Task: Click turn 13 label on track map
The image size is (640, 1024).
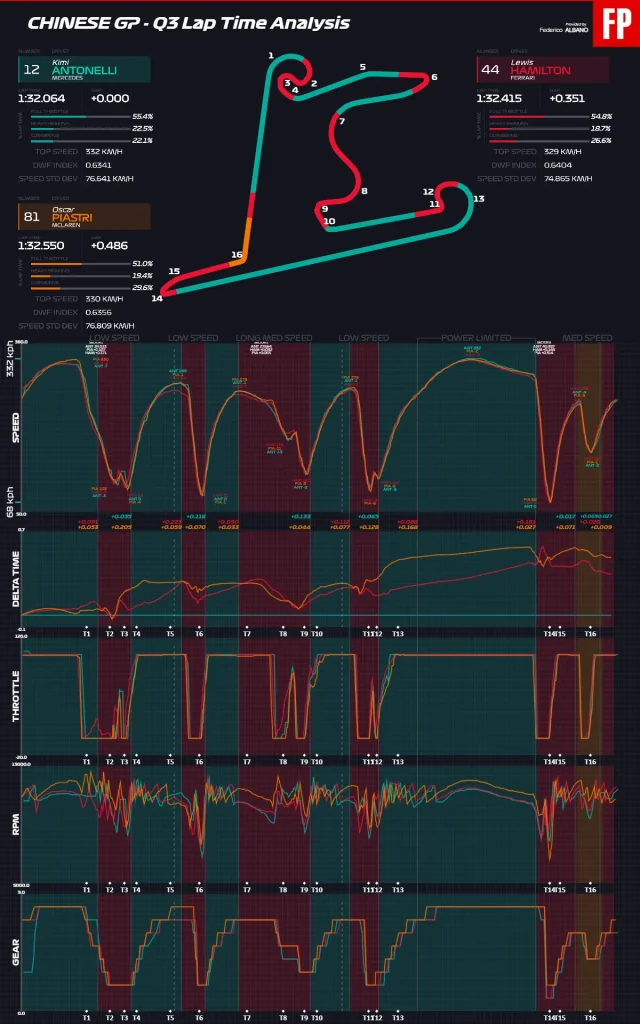Action: (479, 199)
